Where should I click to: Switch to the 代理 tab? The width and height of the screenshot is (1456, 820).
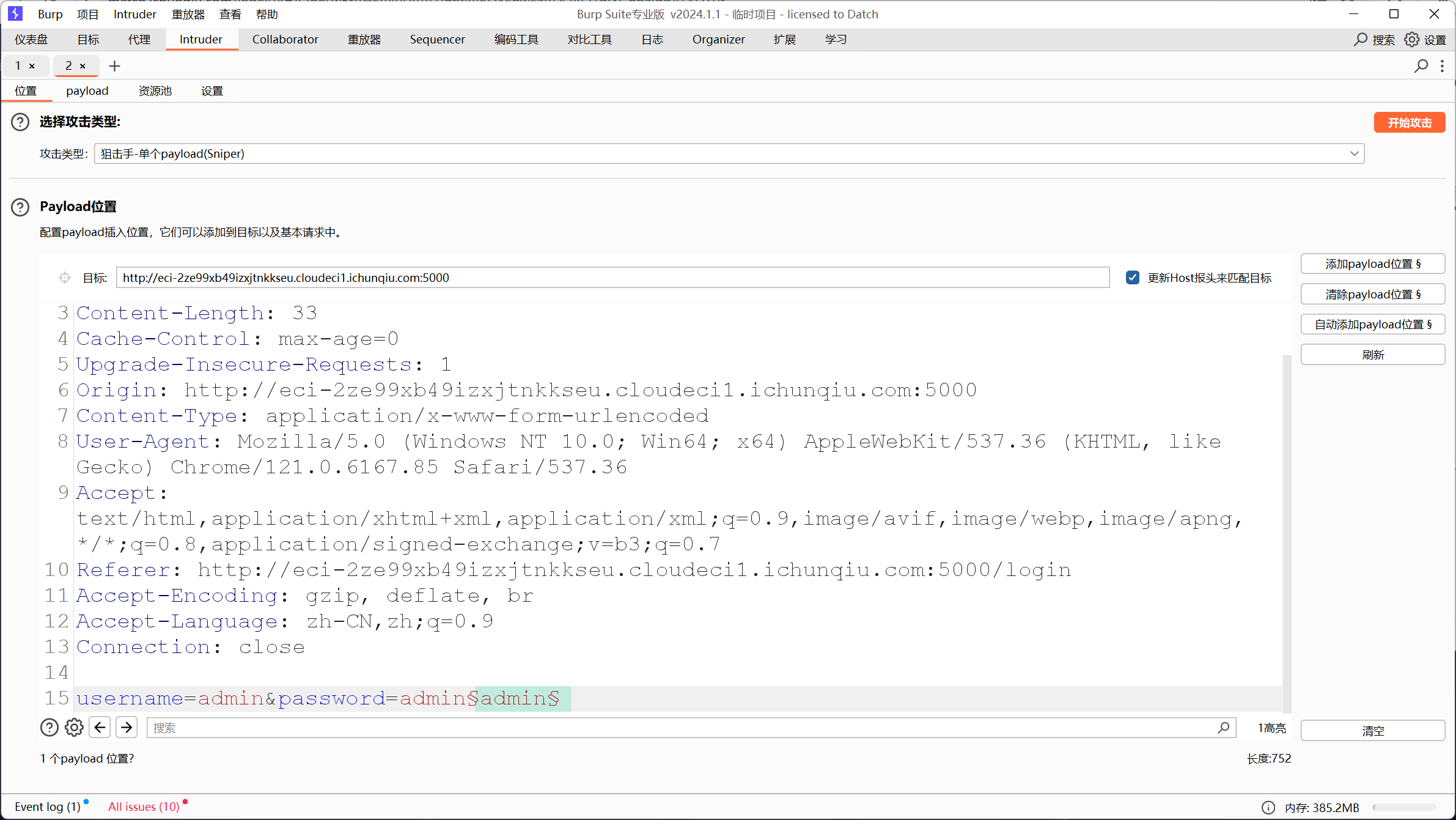click(139, 40)
